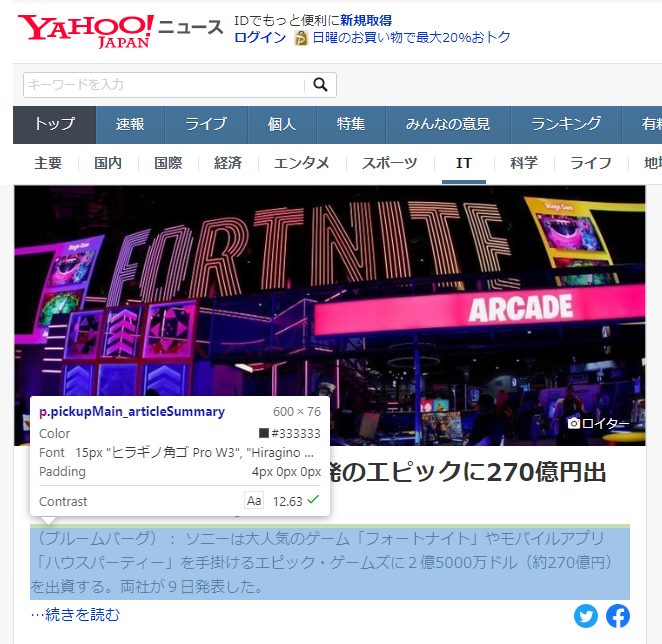Select the エンタメ category

click(301, 163)
